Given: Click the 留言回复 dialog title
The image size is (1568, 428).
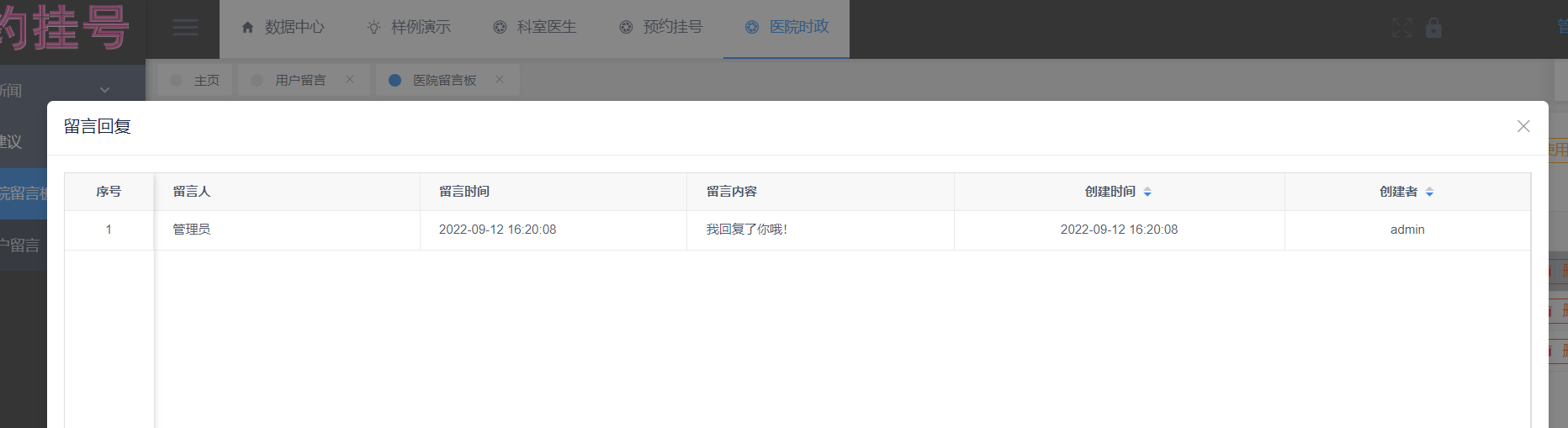Looking at the screenshot, I should (x=98, y=126).
